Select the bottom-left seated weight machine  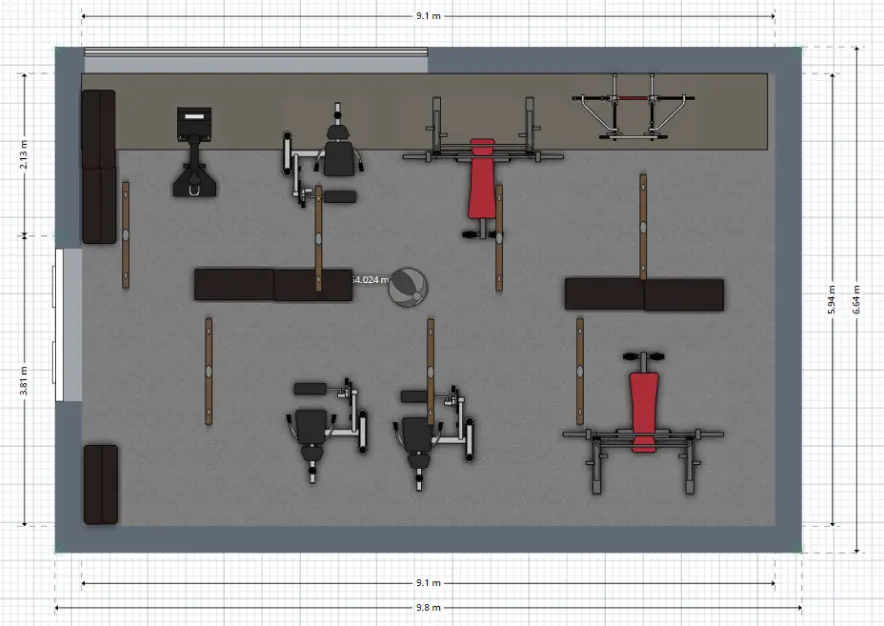pyautogui.click(x=322, y=427)
